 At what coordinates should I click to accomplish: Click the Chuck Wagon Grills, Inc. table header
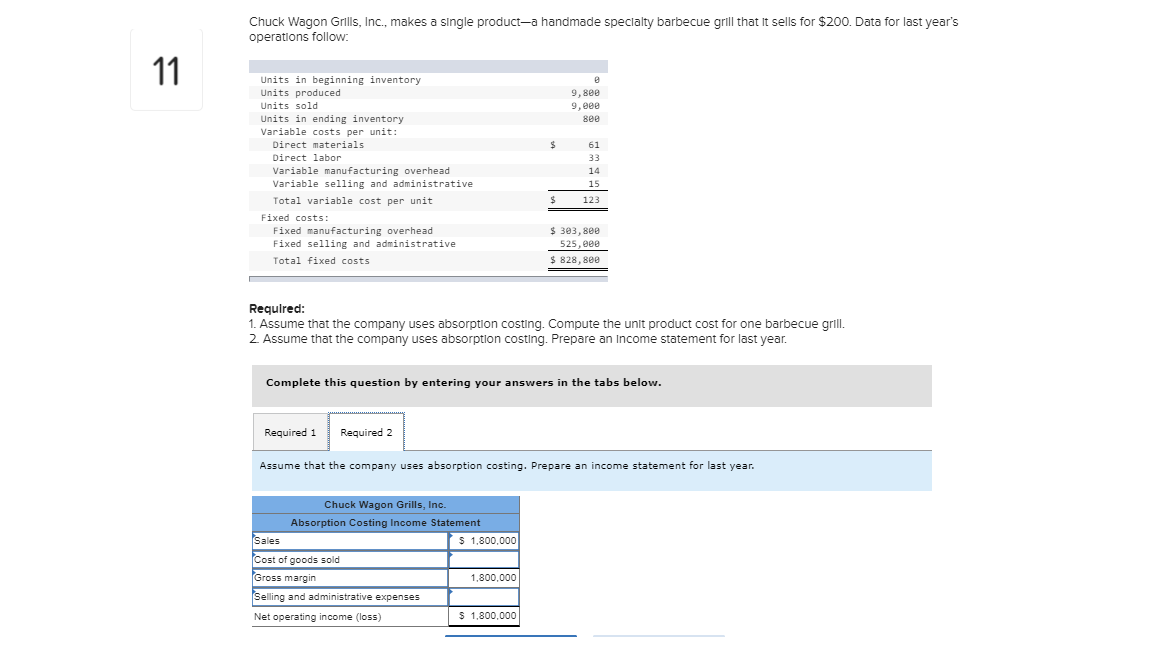pos(386,505)
